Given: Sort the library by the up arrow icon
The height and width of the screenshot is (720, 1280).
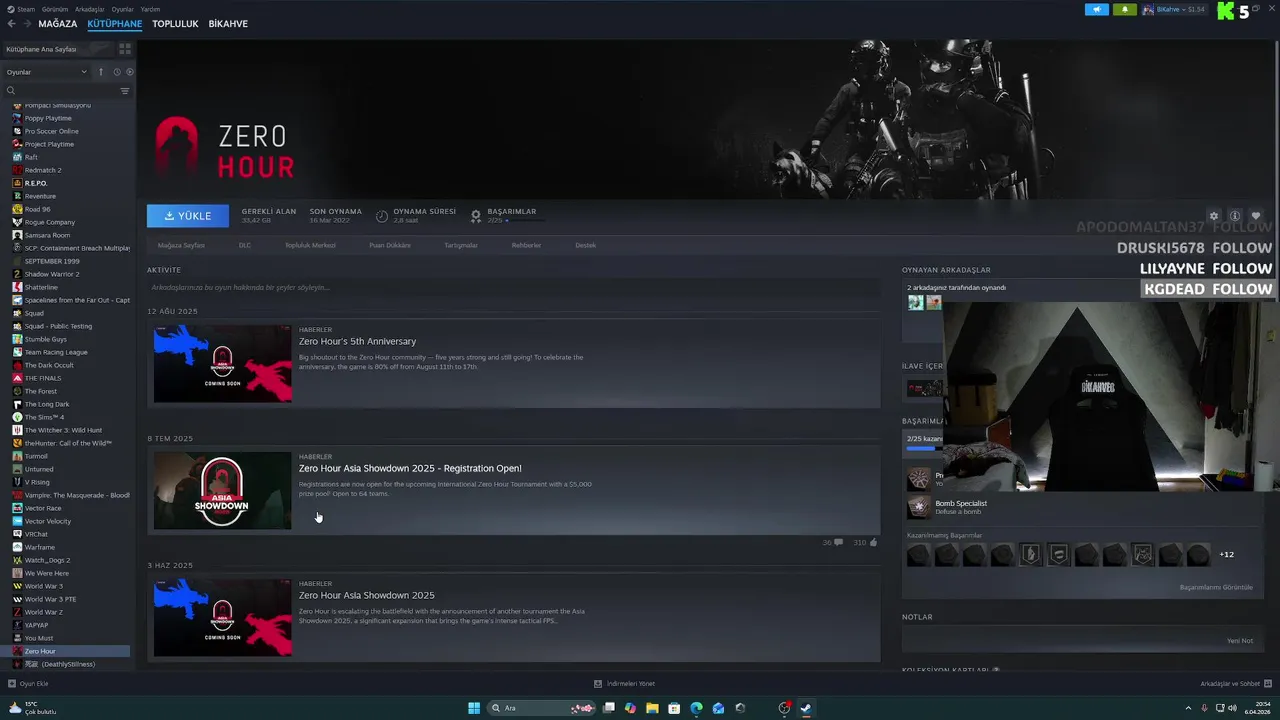Looking at the screenshot, I should click(100, 72).
